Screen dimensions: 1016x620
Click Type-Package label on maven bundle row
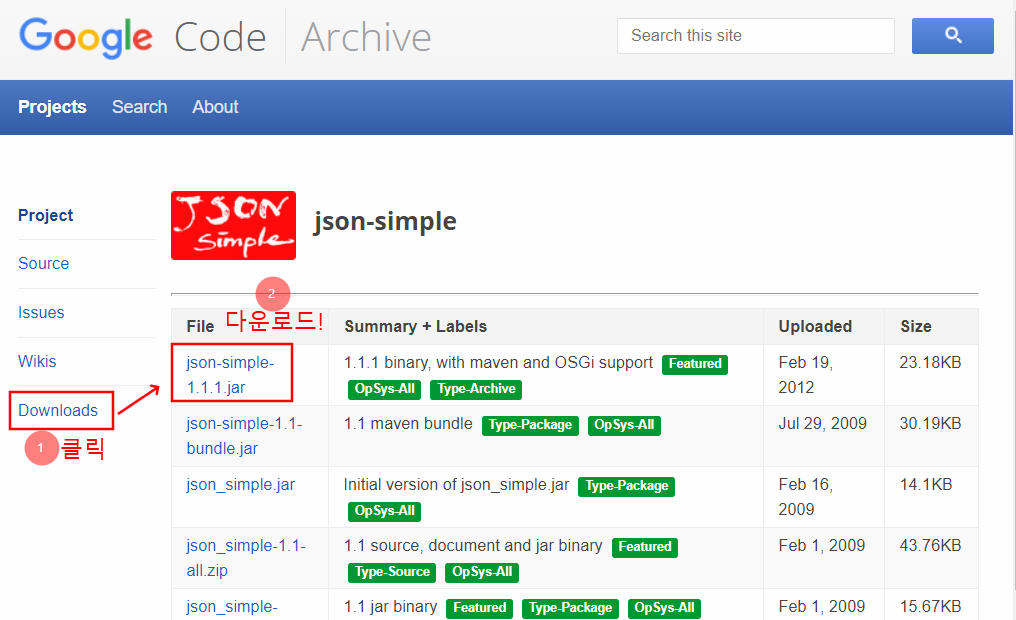(x=530, y=426)
